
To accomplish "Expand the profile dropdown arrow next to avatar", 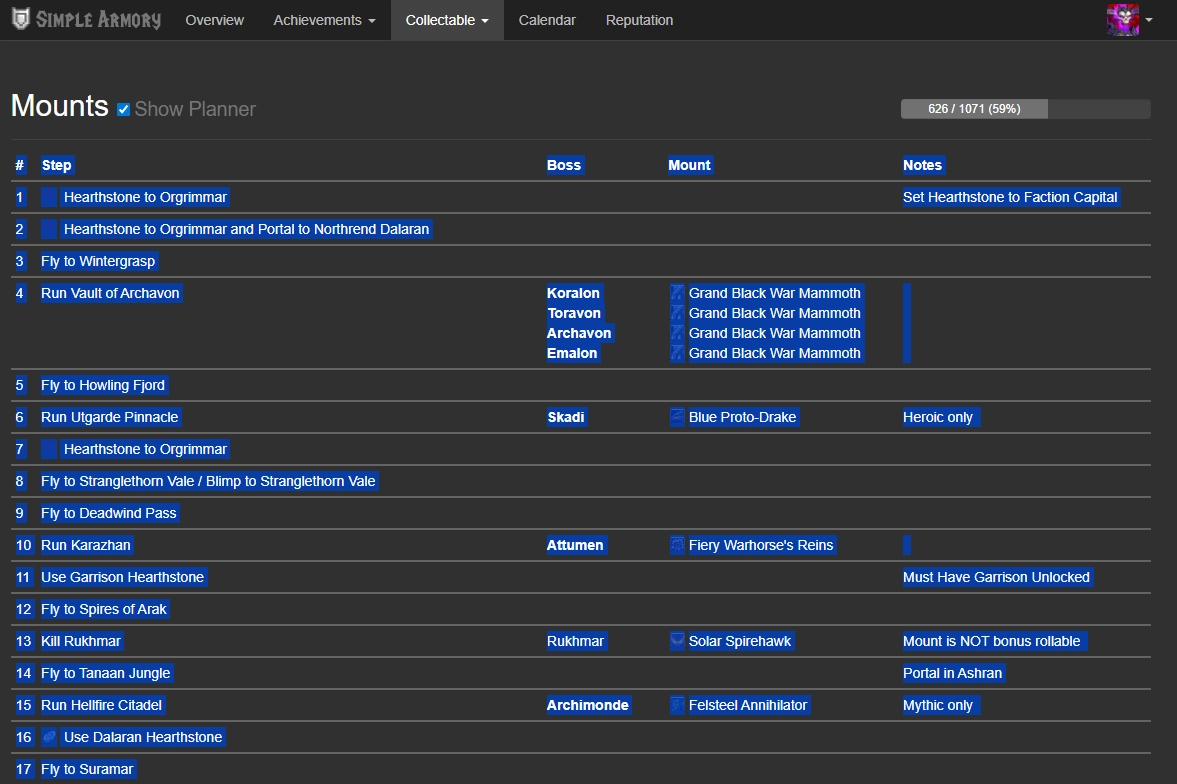I will (1148, 20).
